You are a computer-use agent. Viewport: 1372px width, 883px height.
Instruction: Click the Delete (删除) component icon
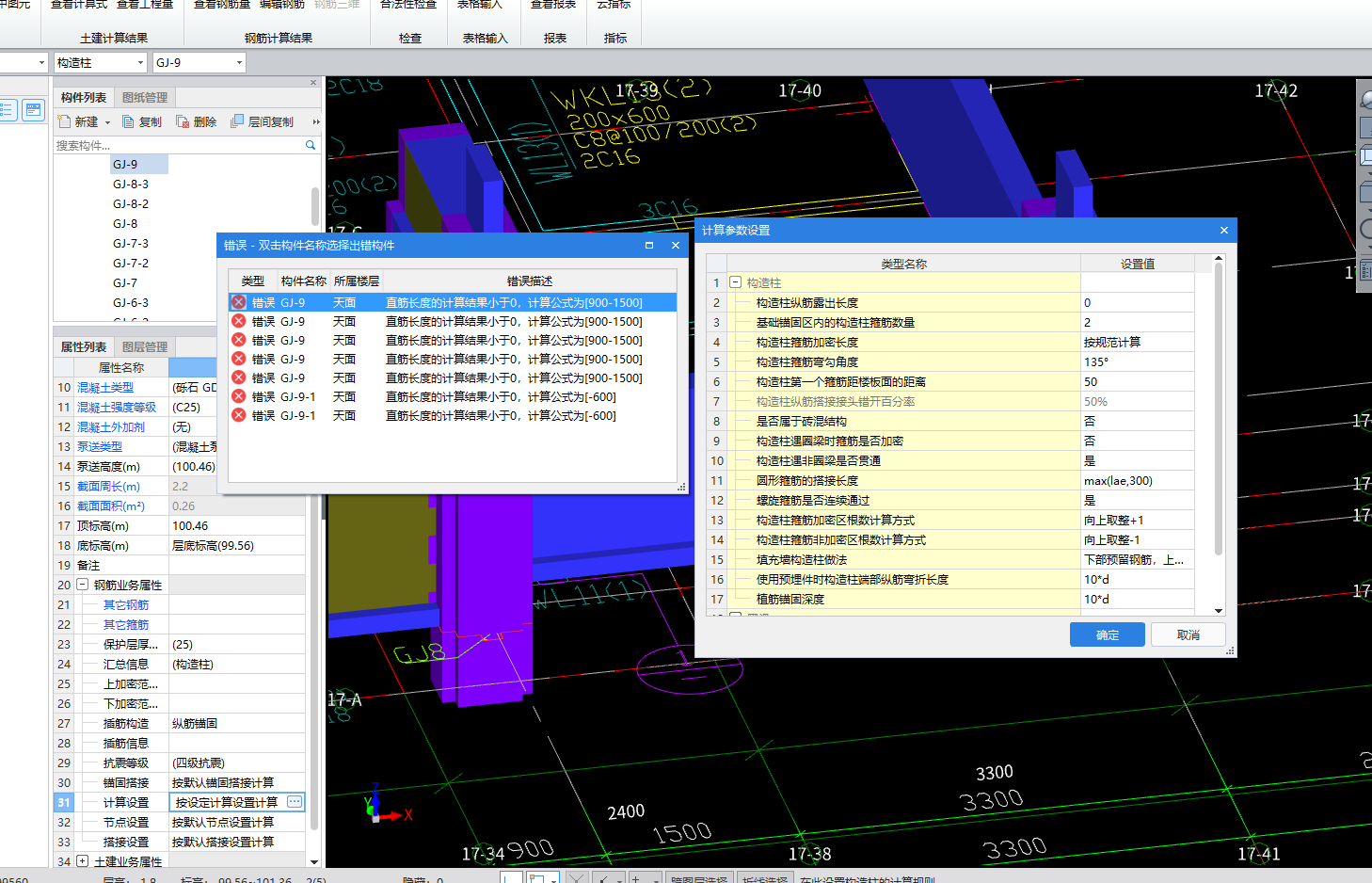click(x=183, y=121)
